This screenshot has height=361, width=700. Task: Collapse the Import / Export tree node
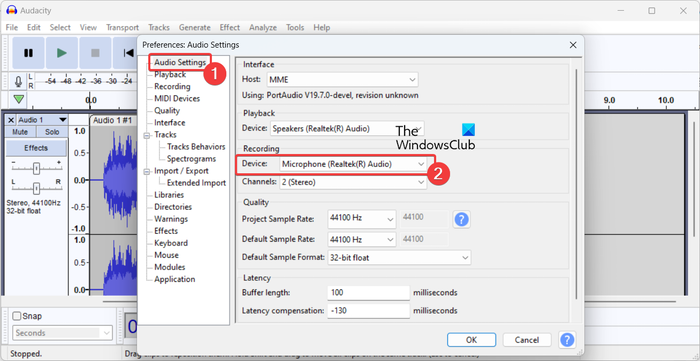coord(146,171)
